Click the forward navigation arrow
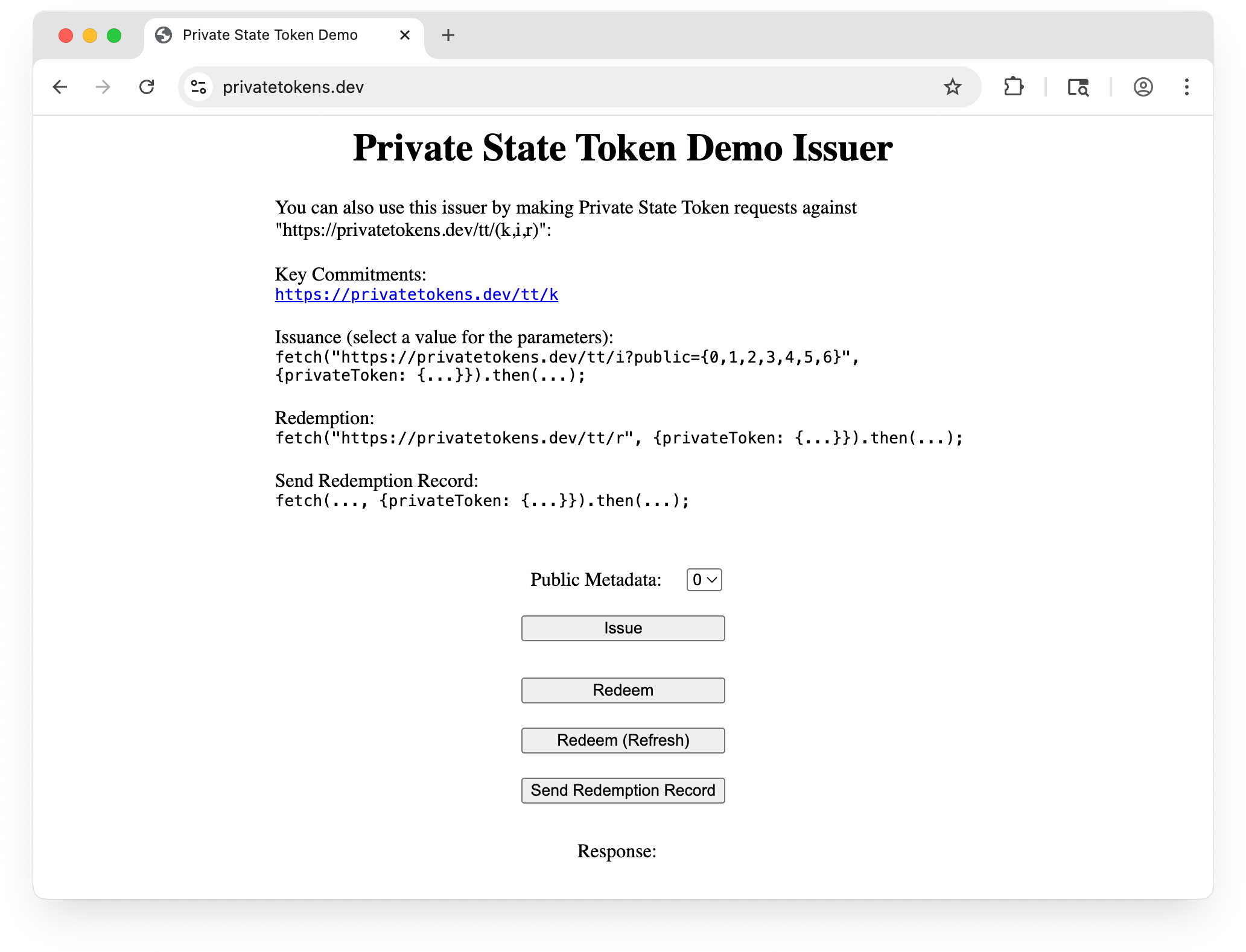 103,87
